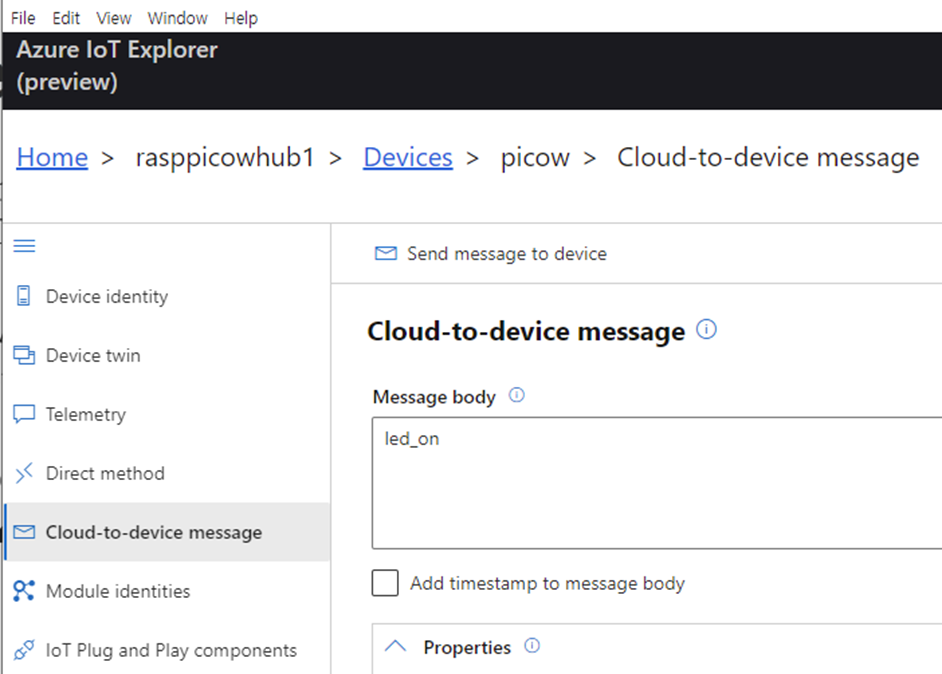This screenshot has height=674, width=942.
Task: Click info icon next to Properties
Action: click(x=532, y=646)
